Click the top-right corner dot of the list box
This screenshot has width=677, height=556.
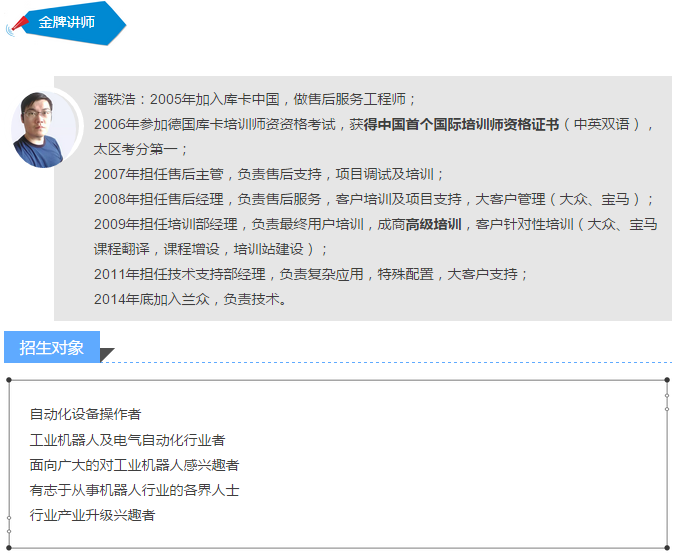(667, 380)
